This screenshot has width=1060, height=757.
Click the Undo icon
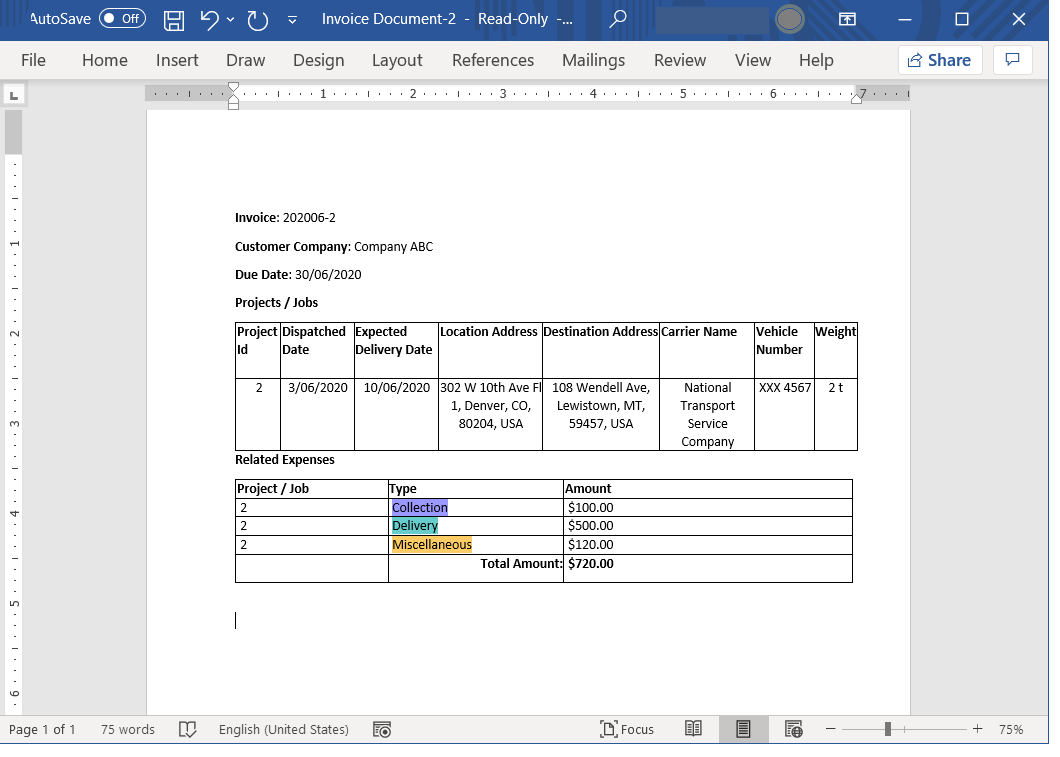click(x=209, y=19)
